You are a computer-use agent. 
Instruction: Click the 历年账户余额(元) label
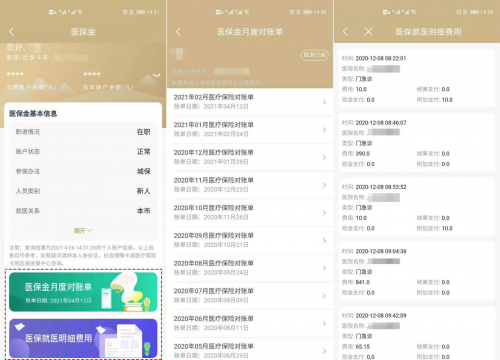tap(108, 87)
